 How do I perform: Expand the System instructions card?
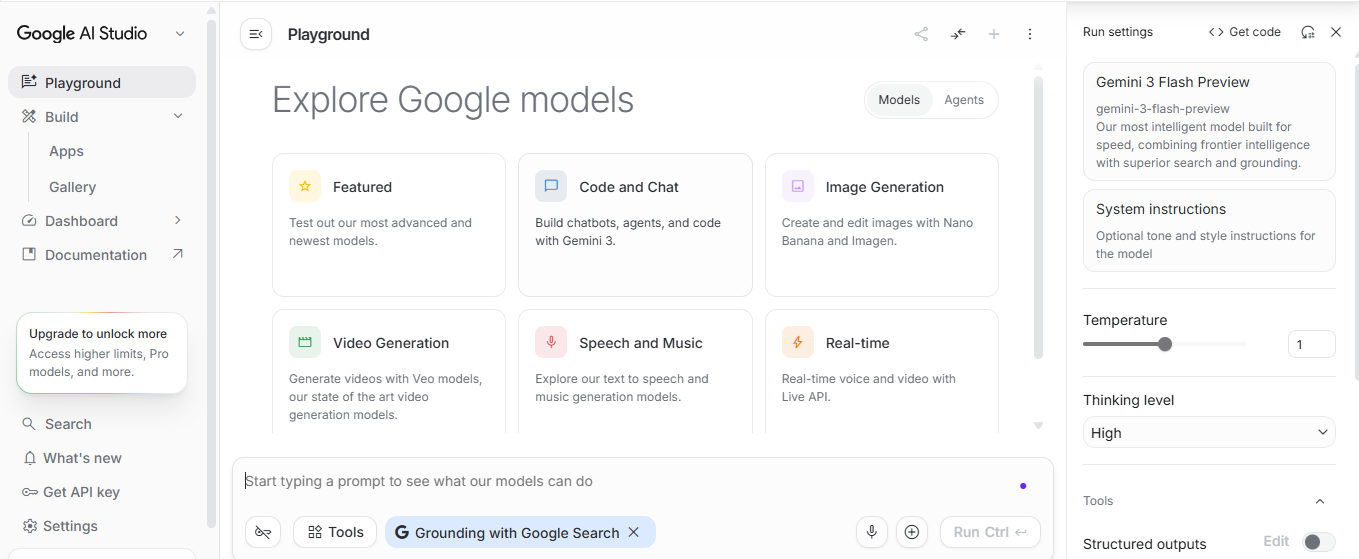point(1209,230)
